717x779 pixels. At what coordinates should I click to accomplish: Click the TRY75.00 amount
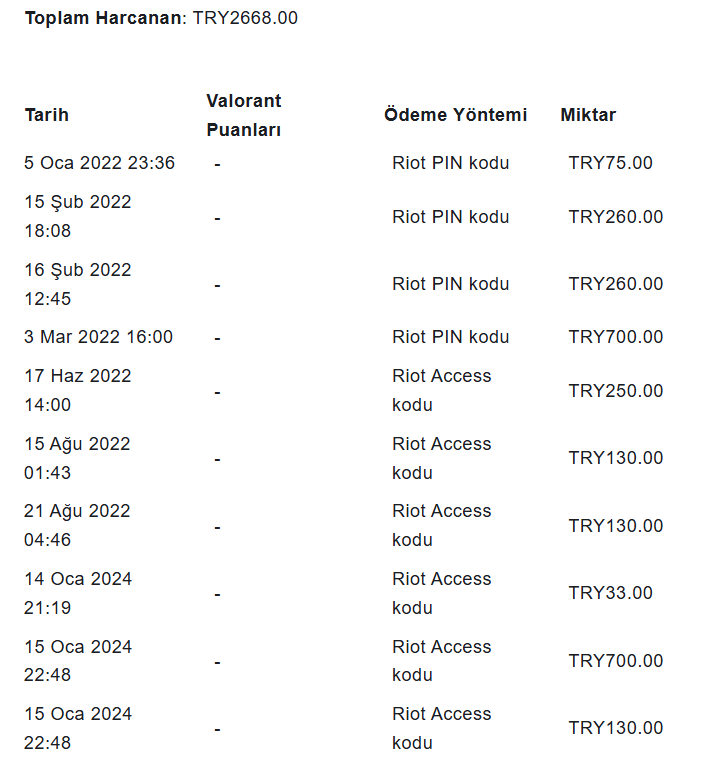[610, 163]
